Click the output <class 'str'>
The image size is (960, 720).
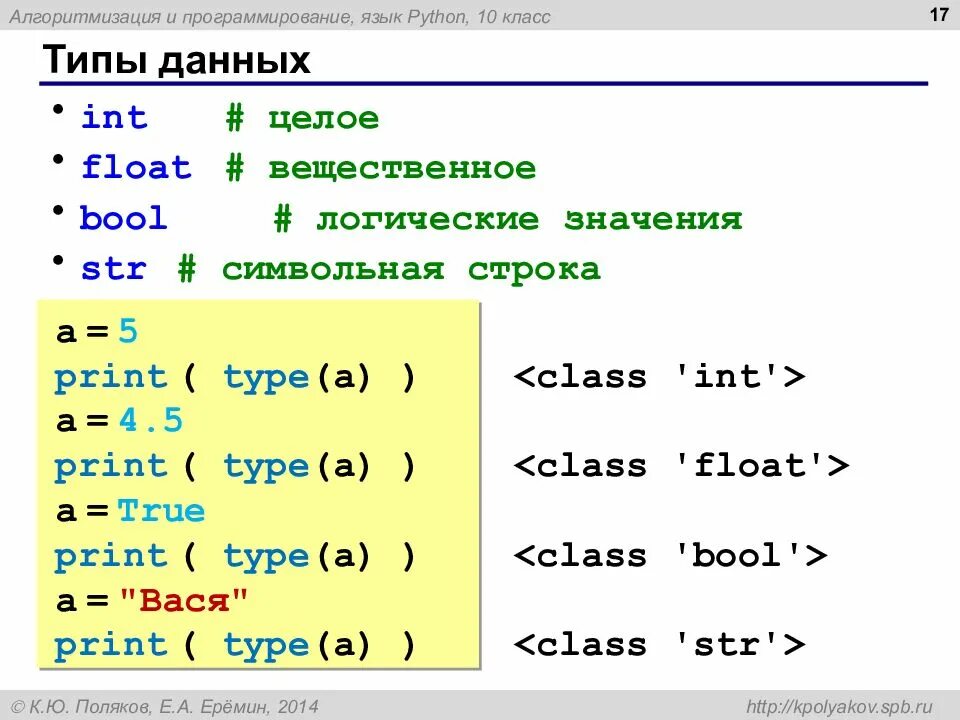pyautogui.click(x=659, y=644)
